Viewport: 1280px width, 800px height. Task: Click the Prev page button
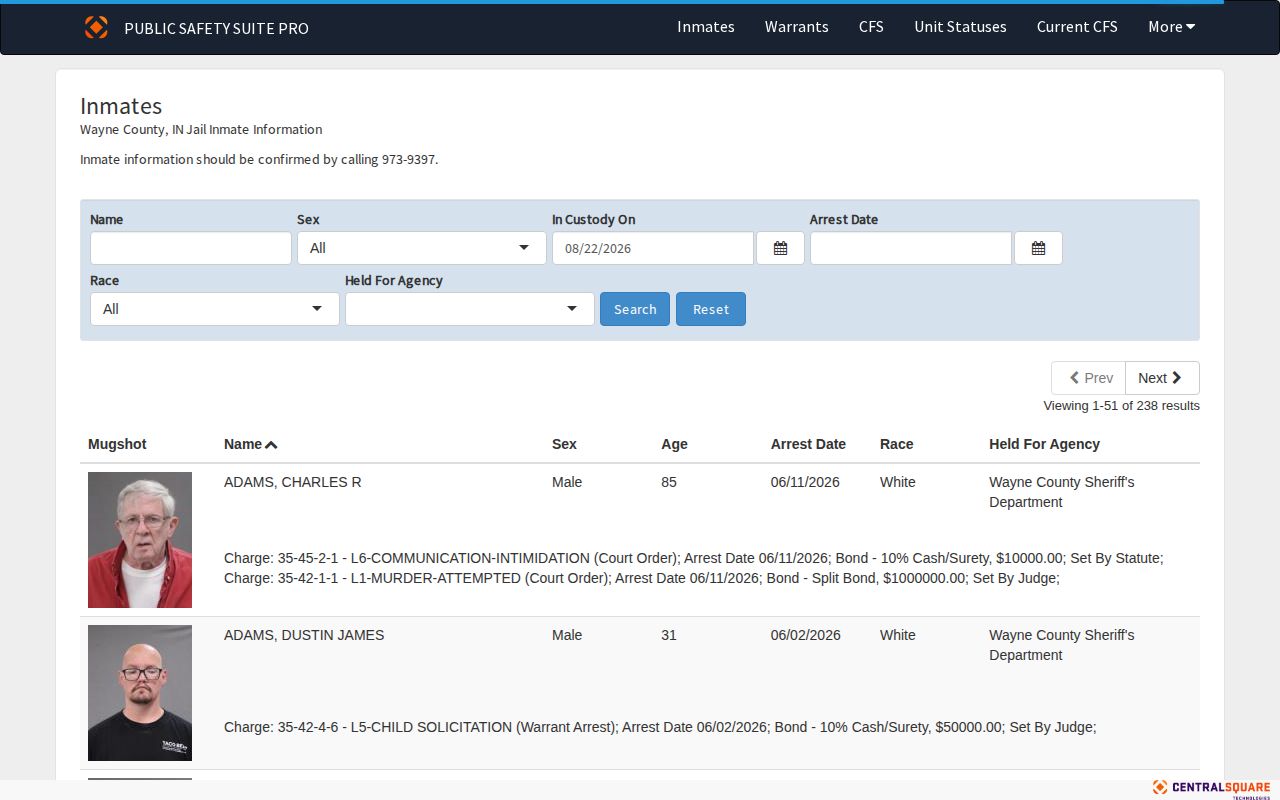(1089, 378)
